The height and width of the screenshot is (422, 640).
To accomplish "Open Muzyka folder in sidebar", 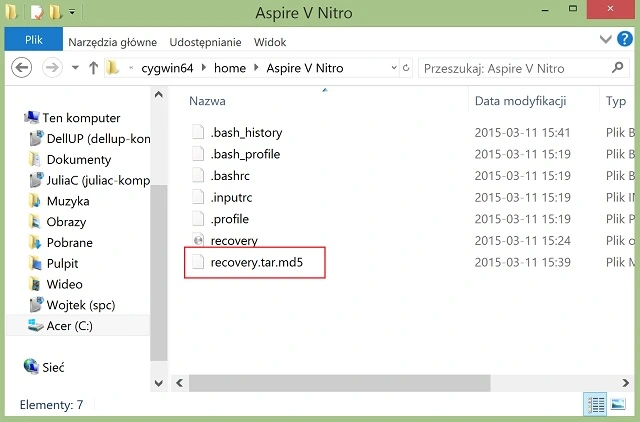I will click(x=68, y=201).
